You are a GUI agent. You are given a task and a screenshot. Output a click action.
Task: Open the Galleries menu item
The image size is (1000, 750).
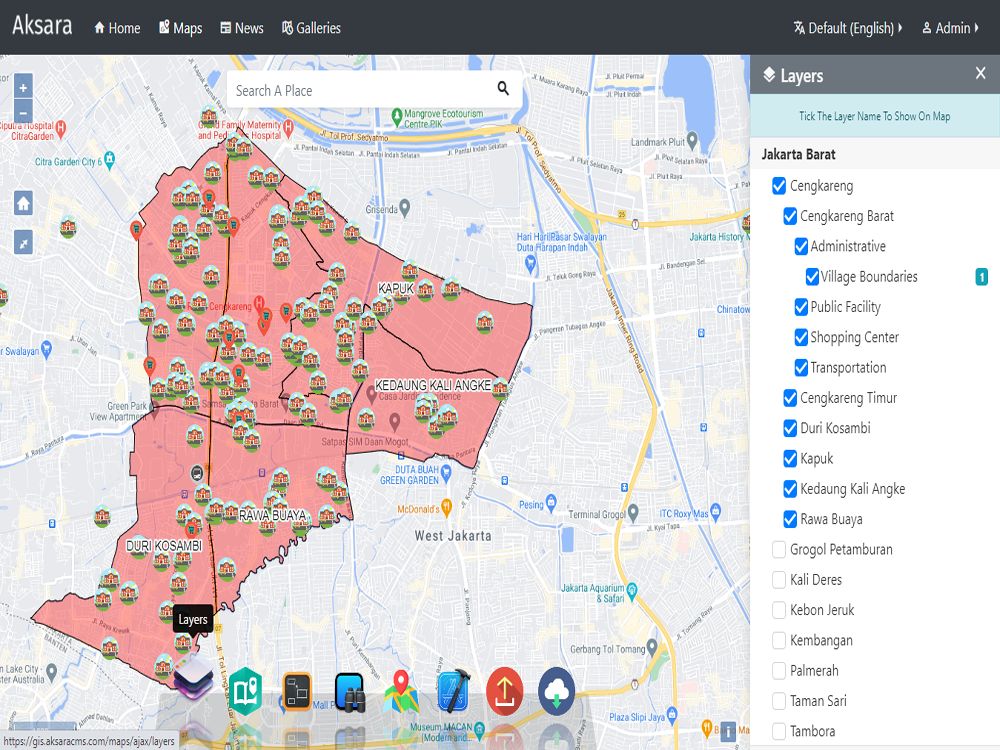coord(311,28)
